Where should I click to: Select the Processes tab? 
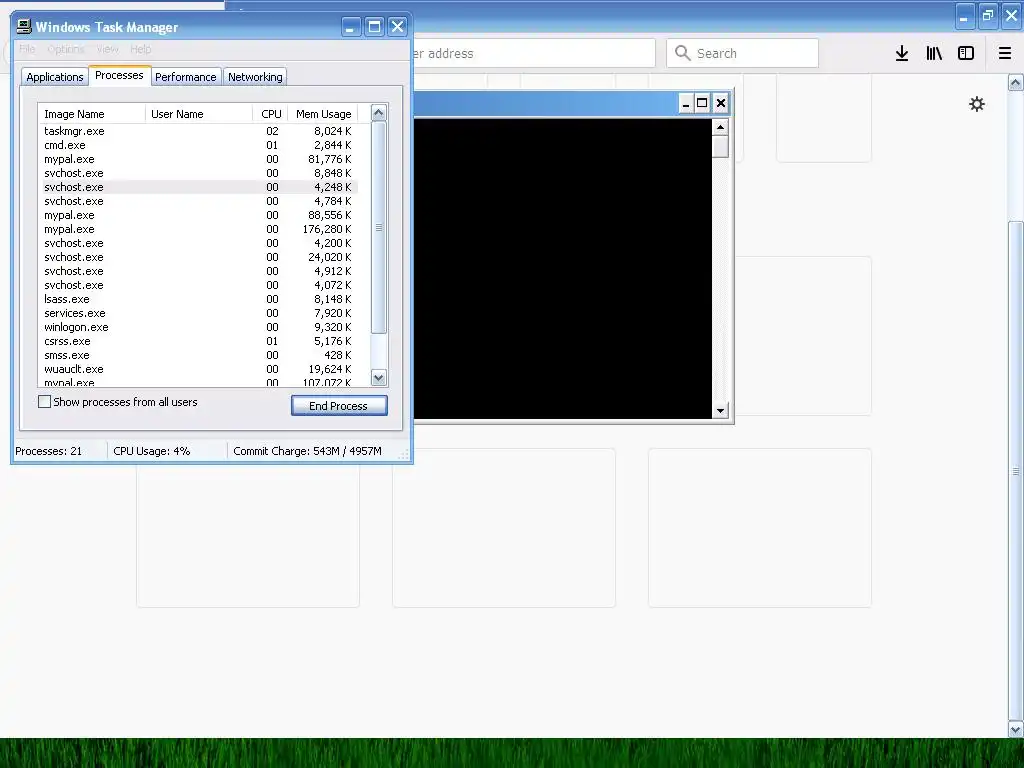pyautogui.click(x=120, y=75)
